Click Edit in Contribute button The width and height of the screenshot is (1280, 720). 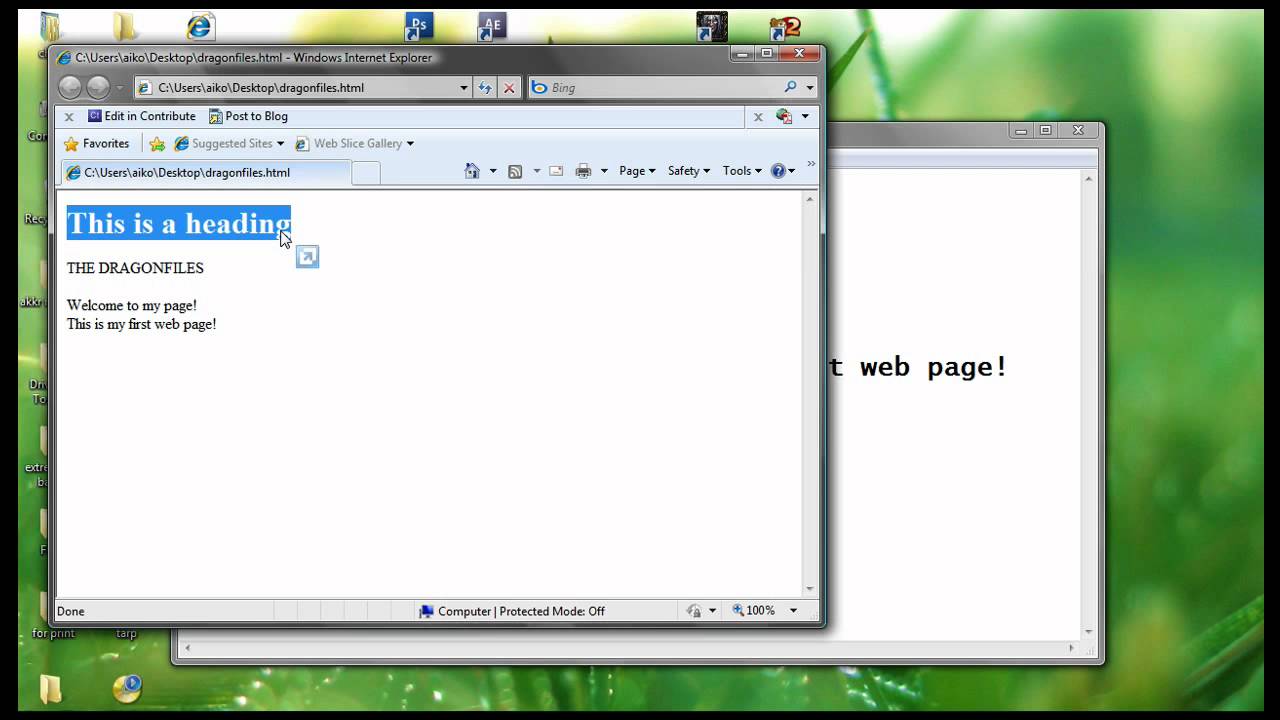click(x=142, y=116)
